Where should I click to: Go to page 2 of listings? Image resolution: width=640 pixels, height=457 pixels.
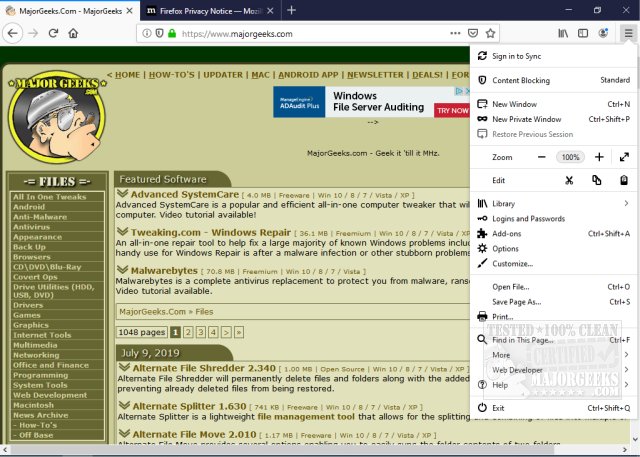pyautogui.click(x=188, y=332)
